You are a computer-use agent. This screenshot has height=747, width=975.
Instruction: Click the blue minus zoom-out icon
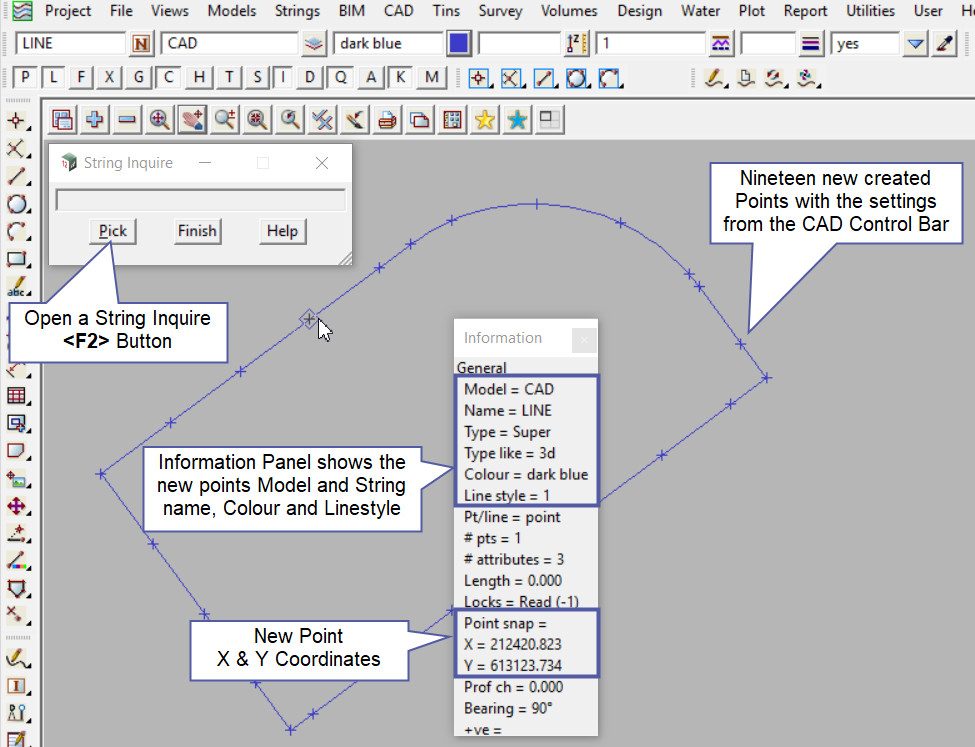click(x=127, y=119)
